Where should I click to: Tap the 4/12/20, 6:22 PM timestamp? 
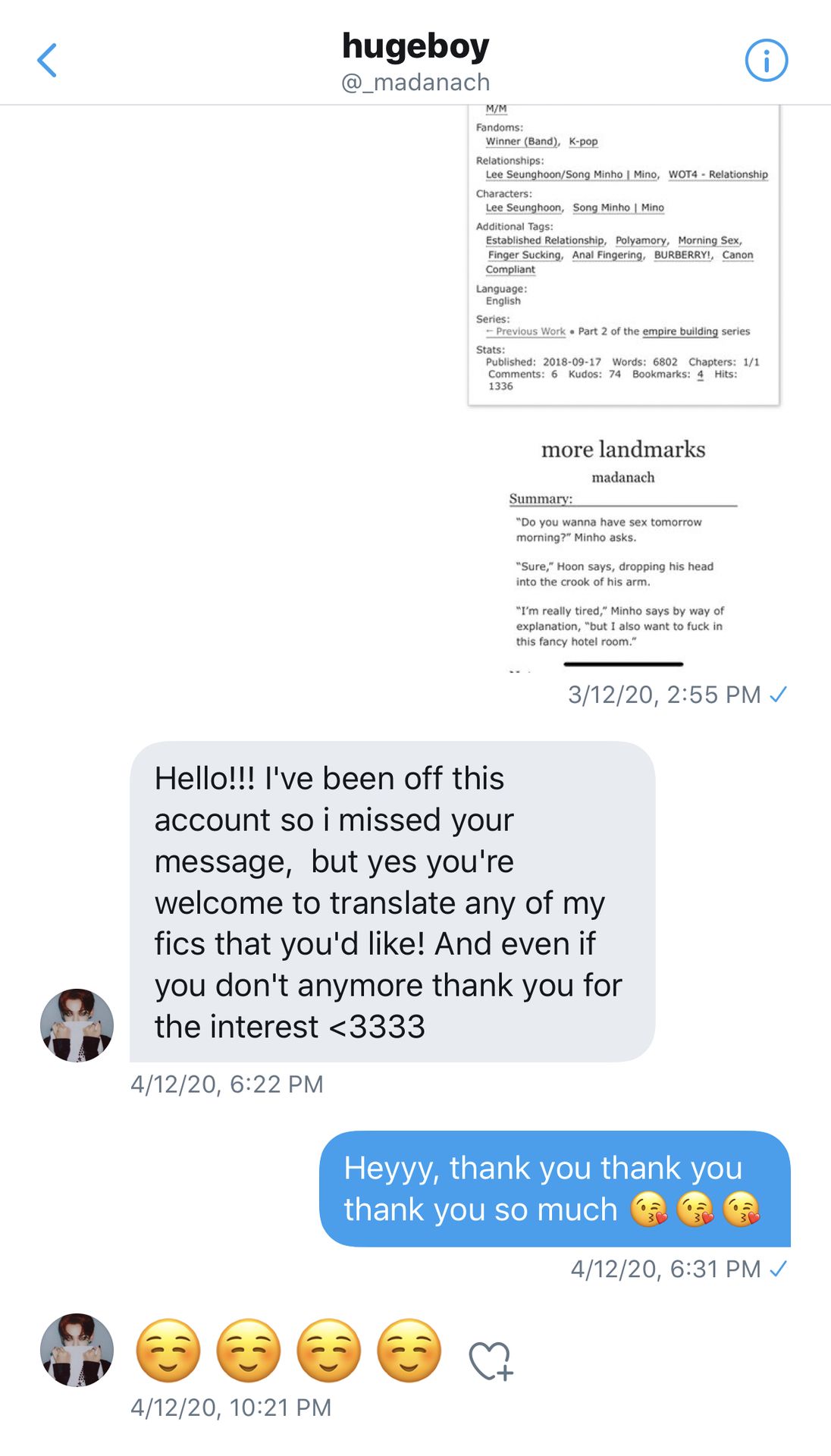click(x=227, y=1084)
